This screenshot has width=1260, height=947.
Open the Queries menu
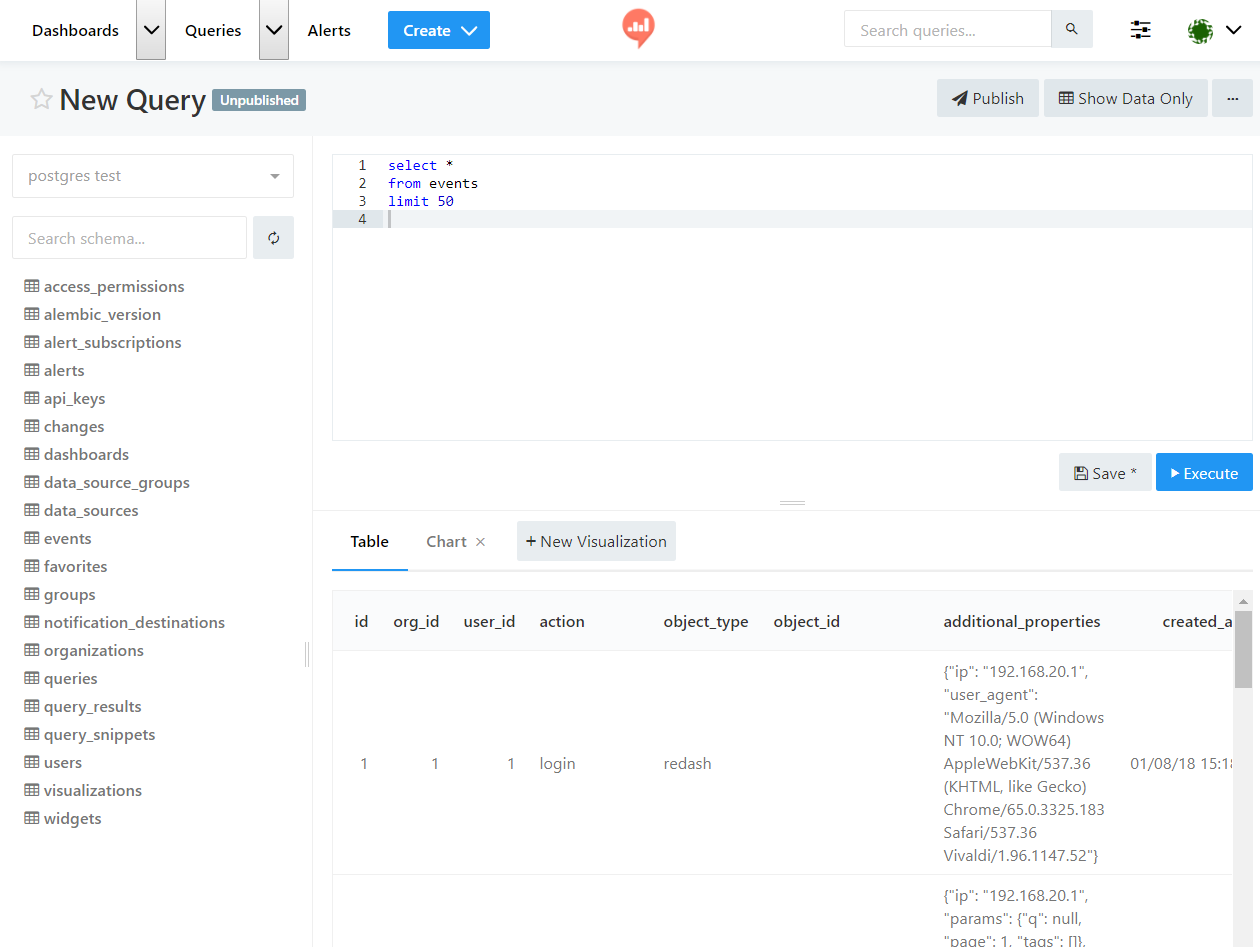tap(213, 30)
